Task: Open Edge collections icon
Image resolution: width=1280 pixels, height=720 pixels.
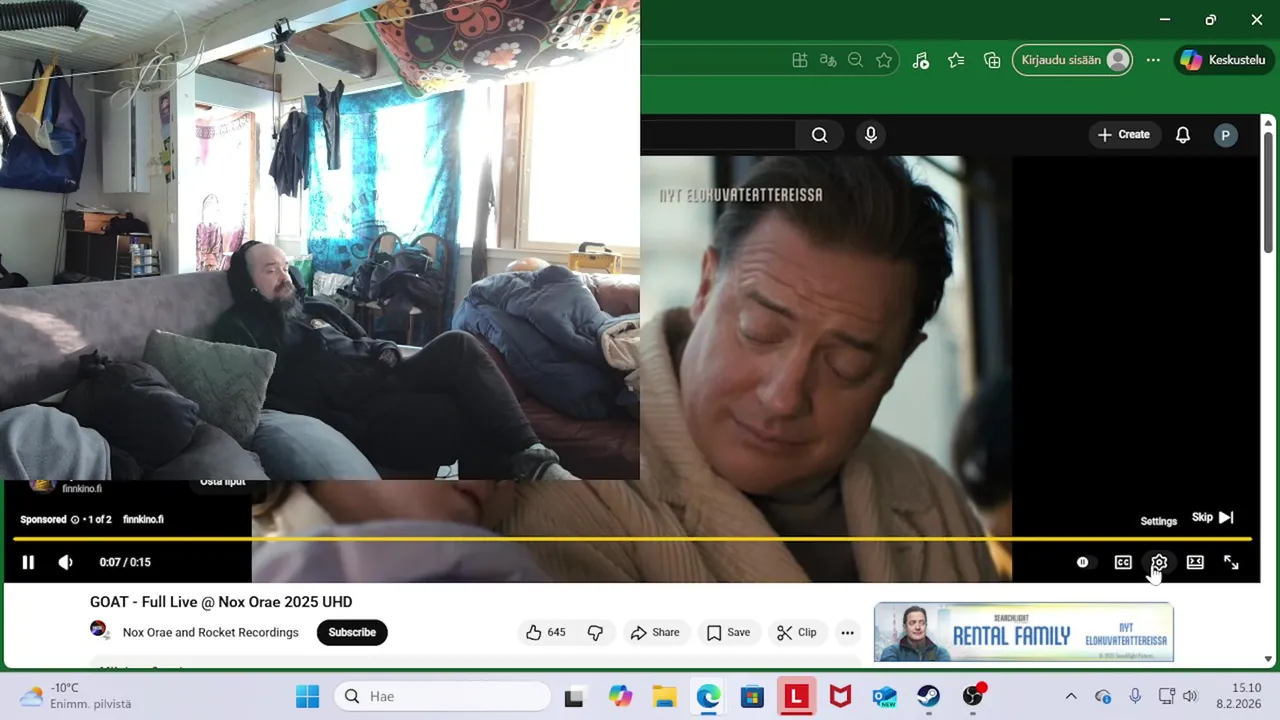Action: (992, 60)
